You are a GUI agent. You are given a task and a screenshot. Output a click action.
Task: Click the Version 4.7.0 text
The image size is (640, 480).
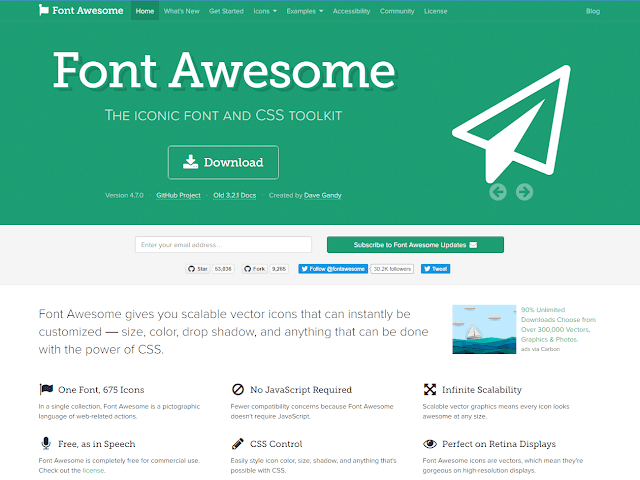point(124,196)
